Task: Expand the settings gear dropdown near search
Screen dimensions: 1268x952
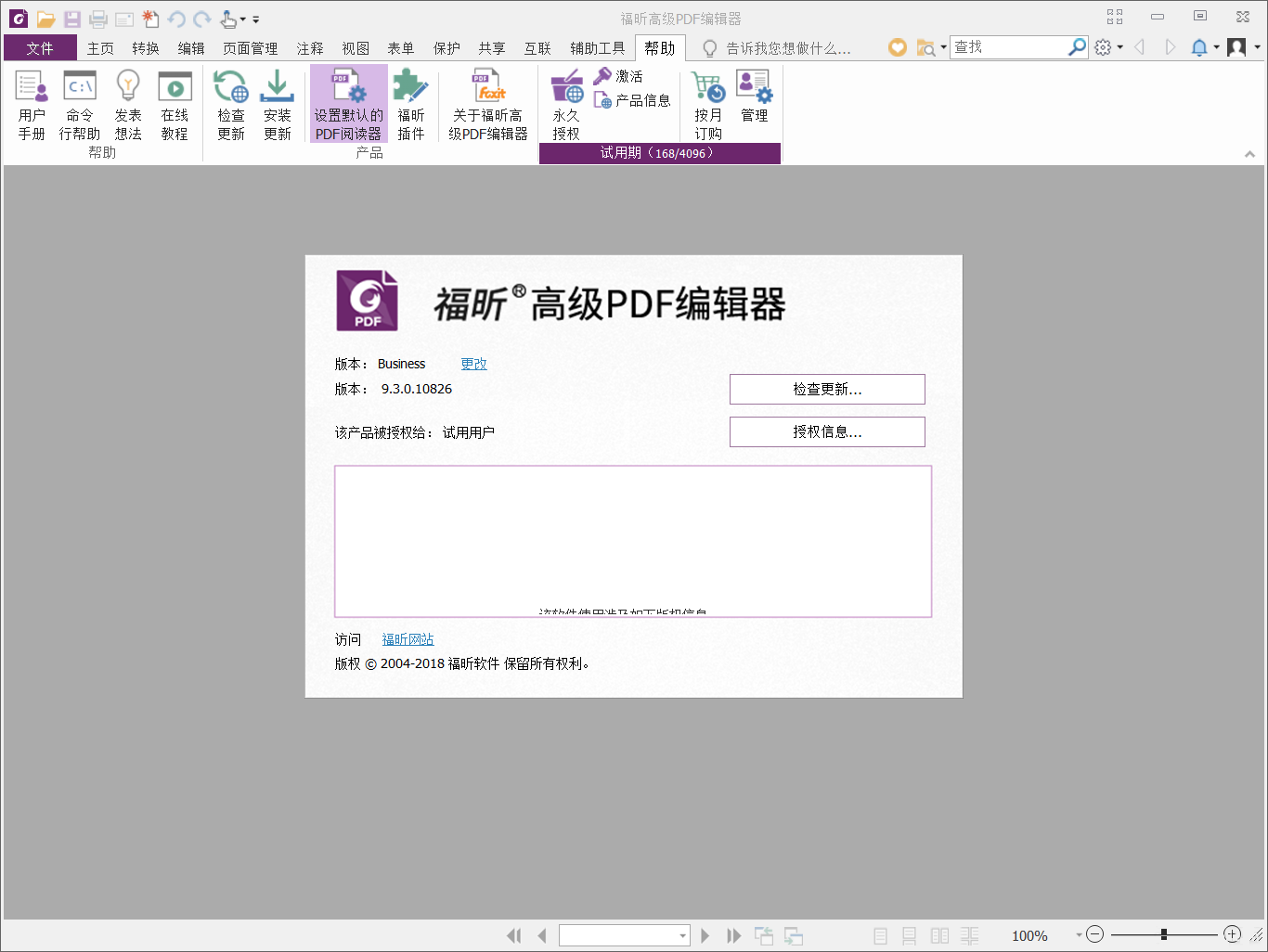Action: click(x=1119, y=47)
